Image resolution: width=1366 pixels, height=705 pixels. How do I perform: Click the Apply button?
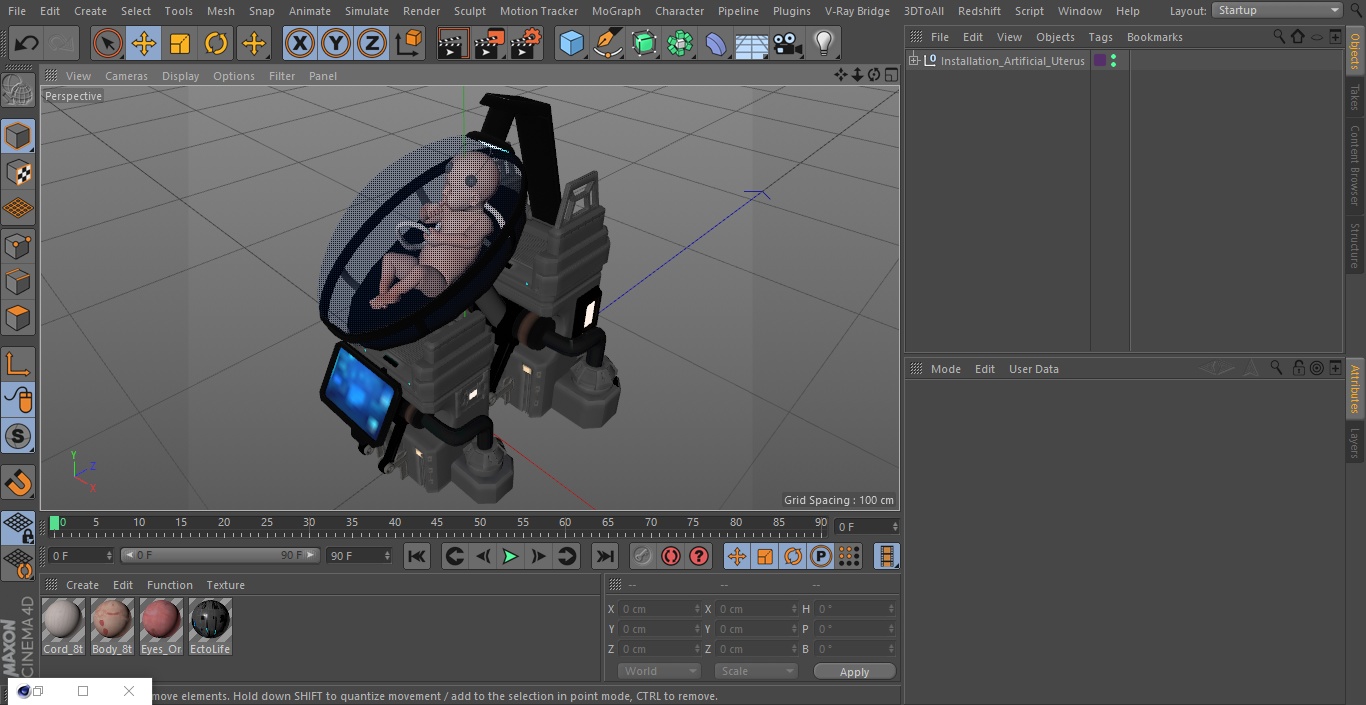tap(854, 672)
